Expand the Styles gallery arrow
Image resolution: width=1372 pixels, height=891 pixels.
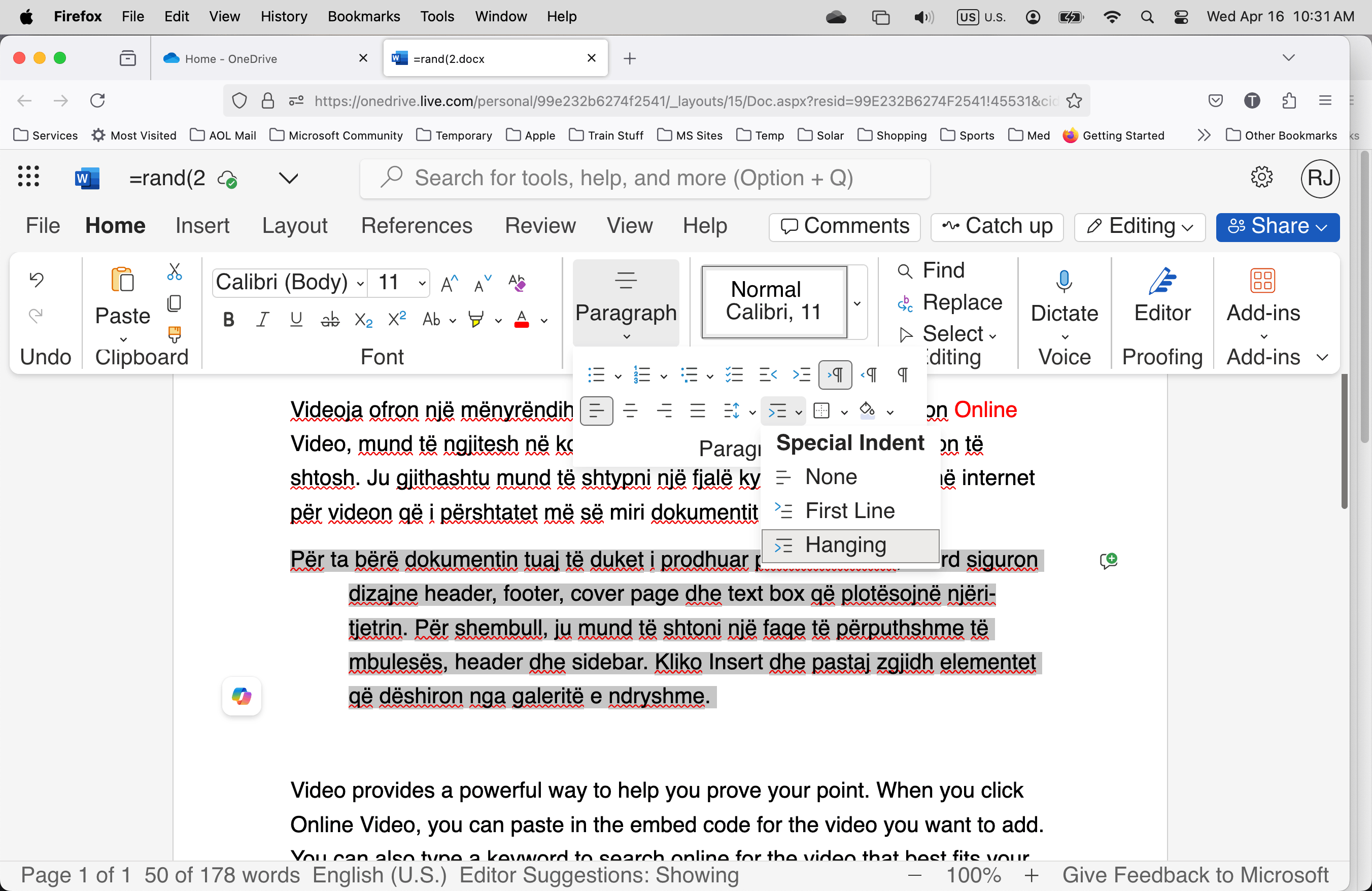(857, 303)
